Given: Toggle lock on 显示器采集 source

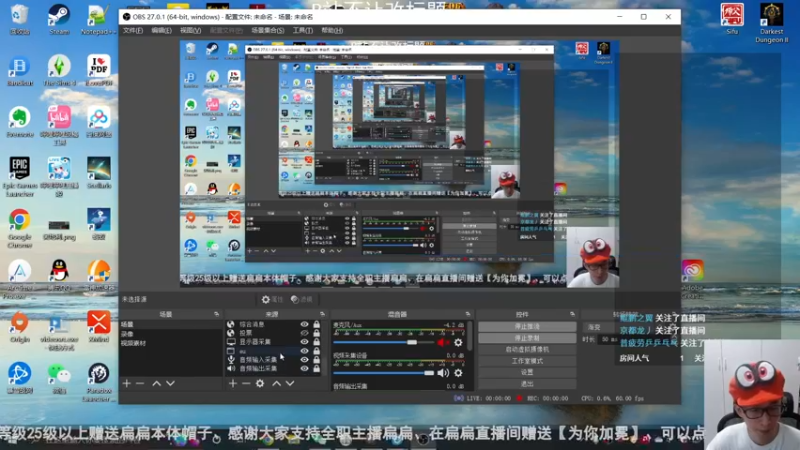Looking at the screenshot, I should point(317,342).
